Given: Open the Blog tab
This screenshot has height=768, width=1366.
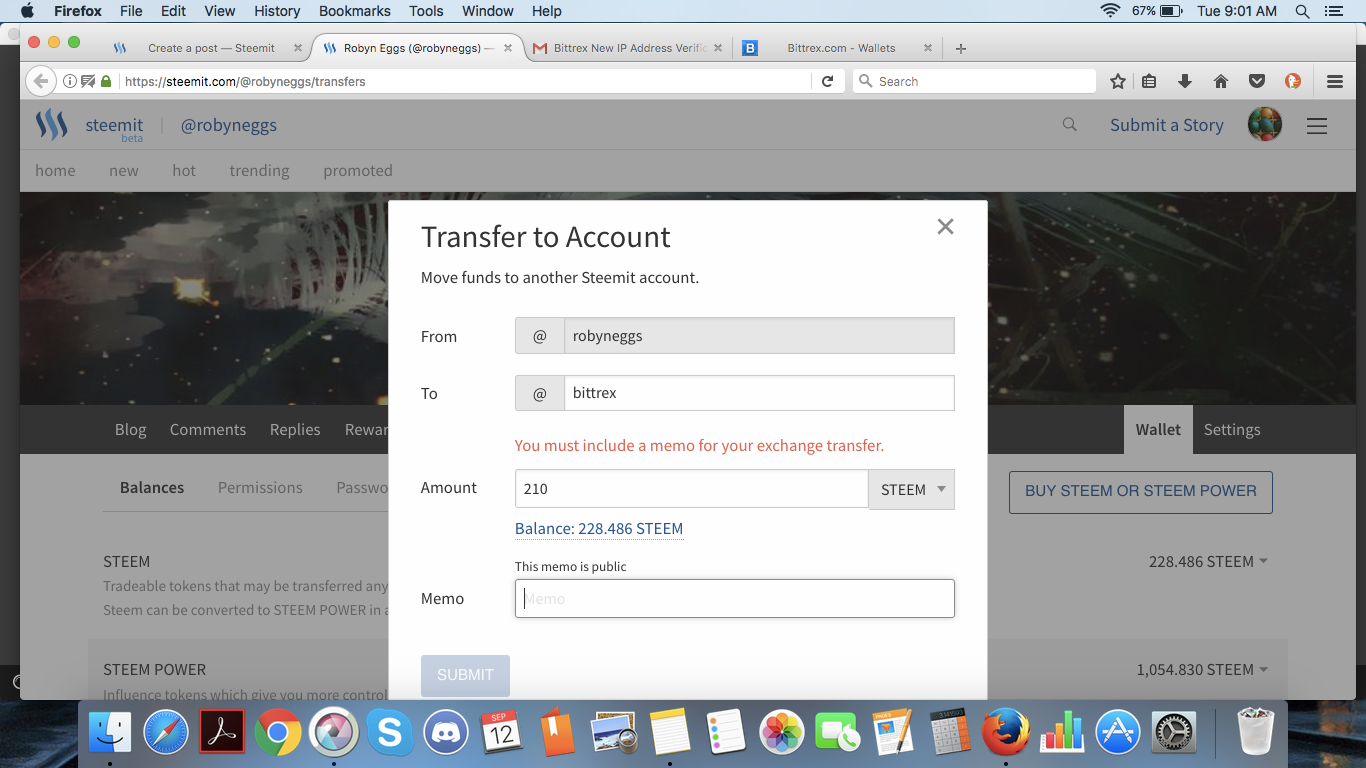Looking at the screenshot, I should tap(130, 429).
